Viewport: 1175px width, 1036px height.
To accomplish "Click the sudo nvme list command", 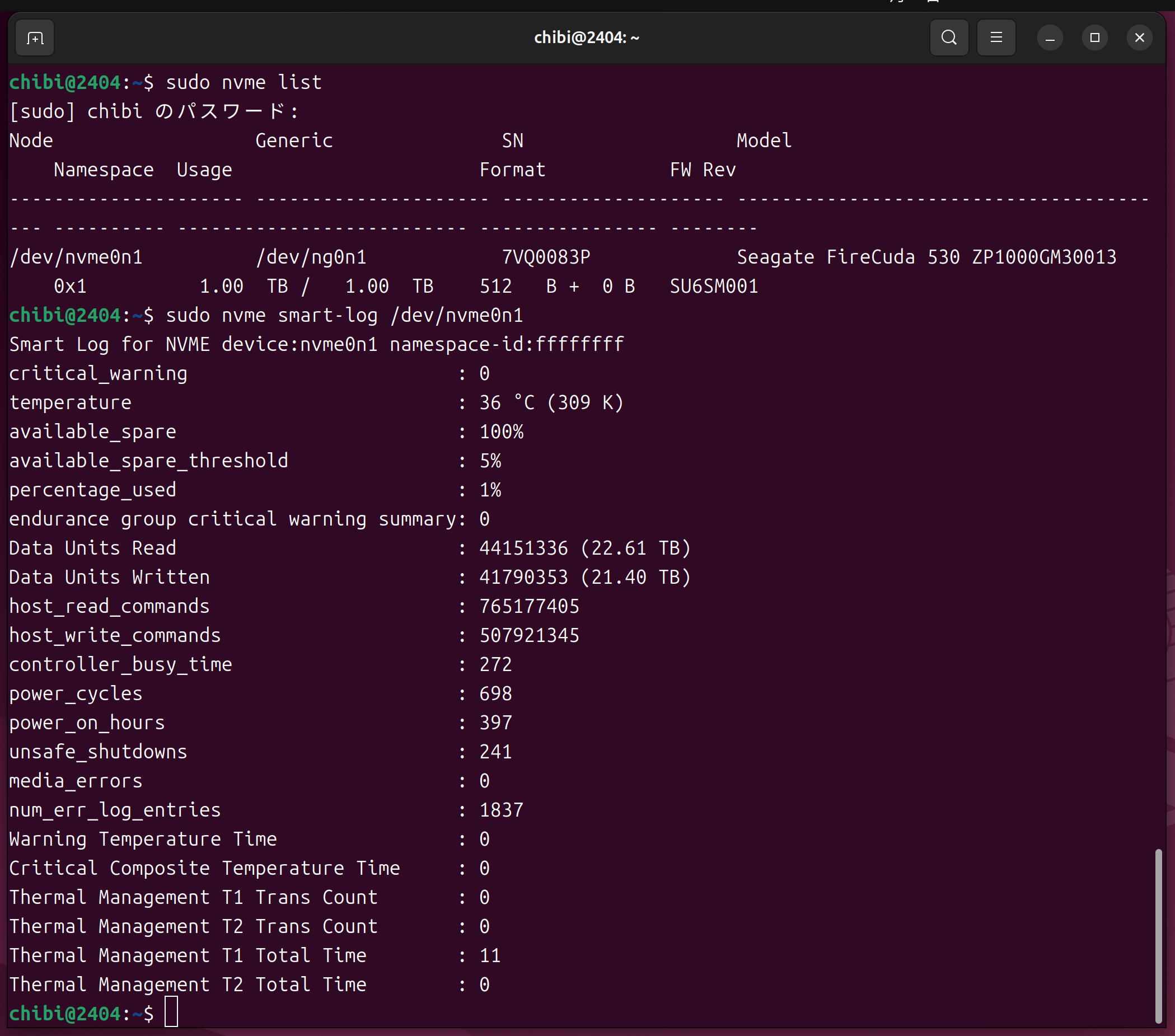I will pos(243,83).
